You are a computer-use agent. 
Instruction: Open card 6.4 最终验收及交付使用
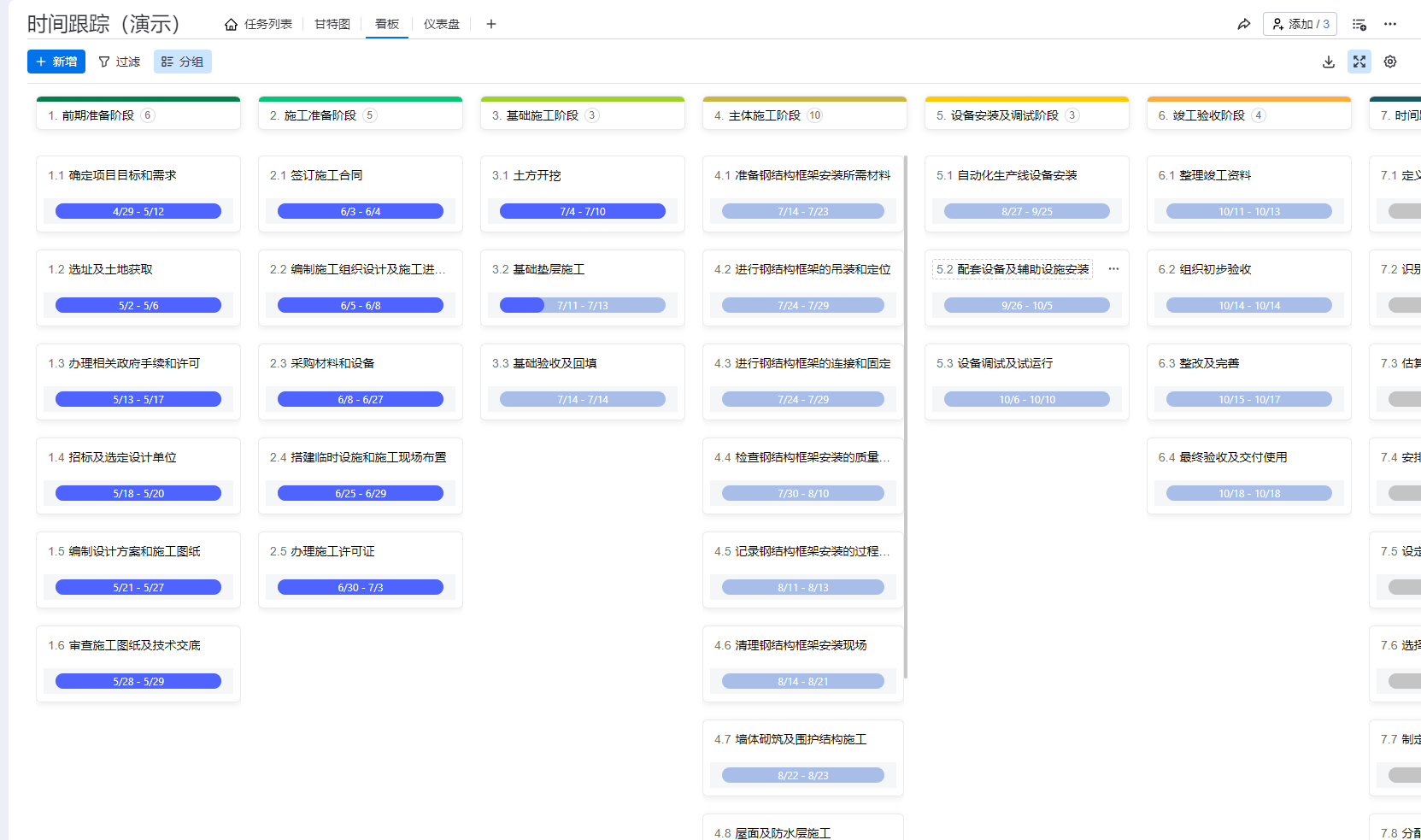[x=1249, y=476]
